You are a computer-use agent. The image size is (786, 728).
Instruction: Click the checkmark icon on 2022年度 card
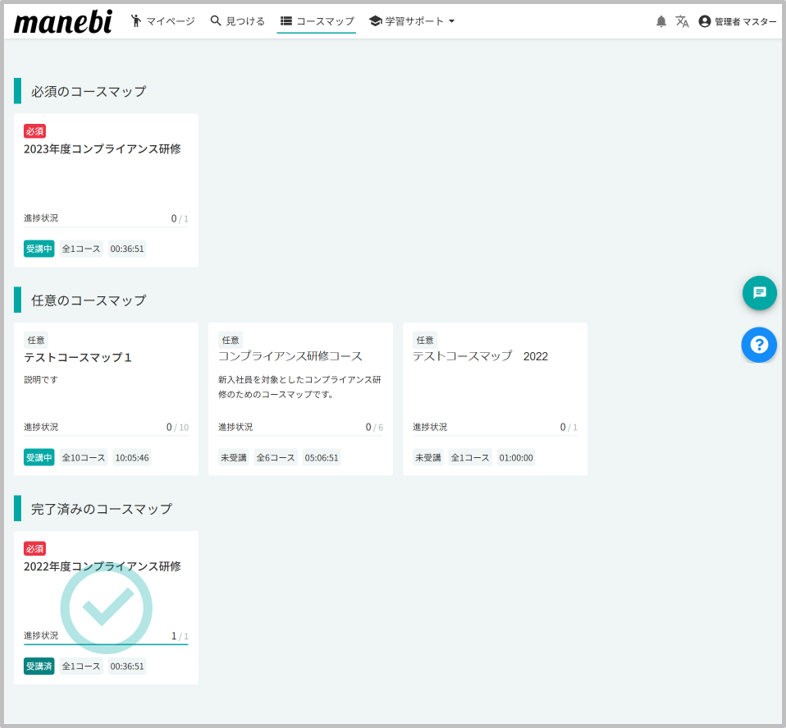click(x=106, y=608)
